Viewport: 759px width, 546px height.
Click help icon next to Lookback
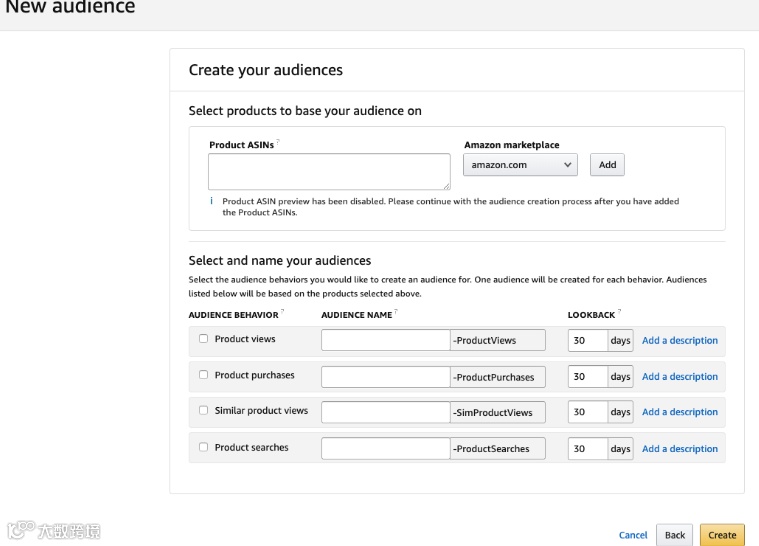[x=619, y=312]
